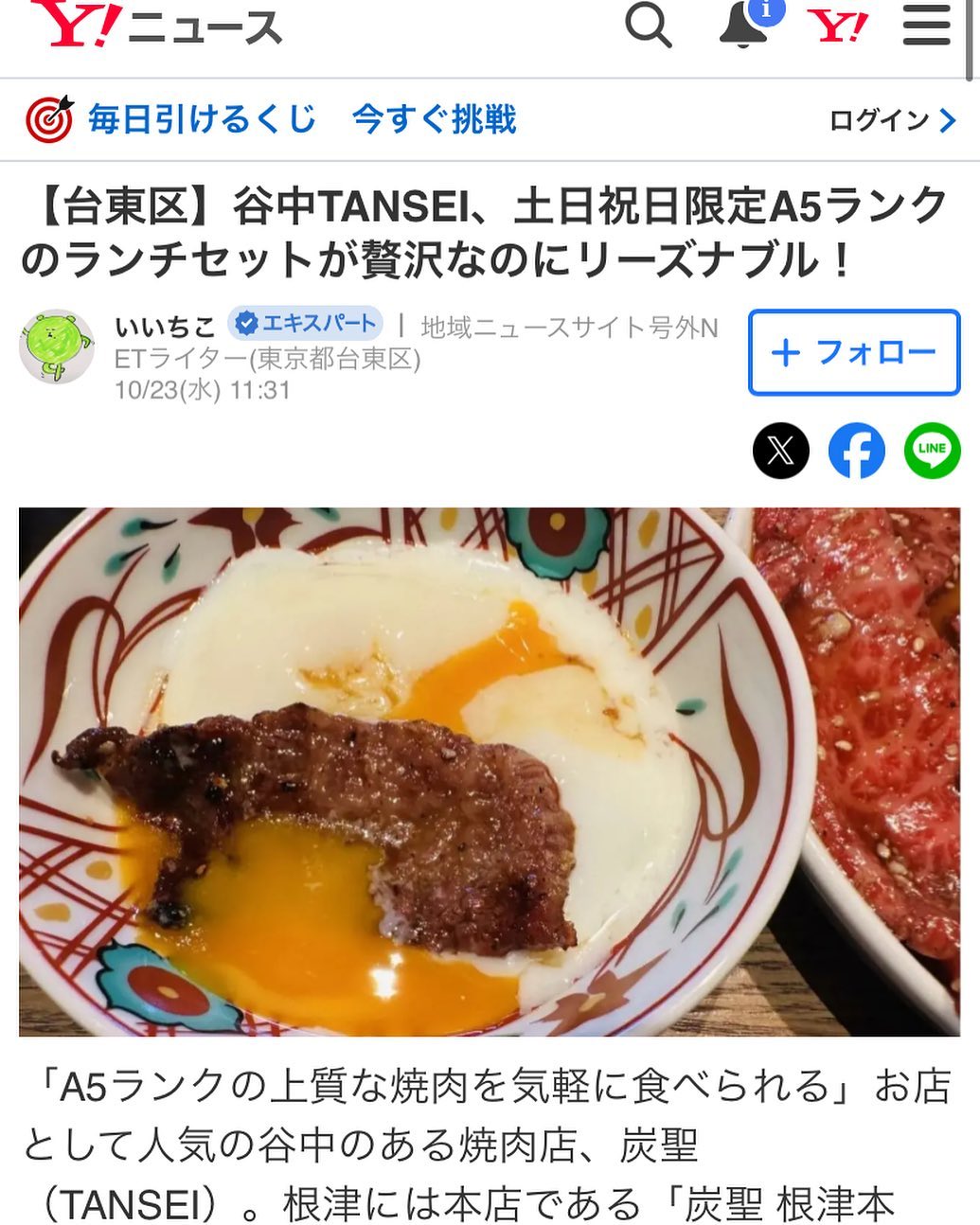Share the article on LINE
This screenshot has height=1225, width=980.
933,450
